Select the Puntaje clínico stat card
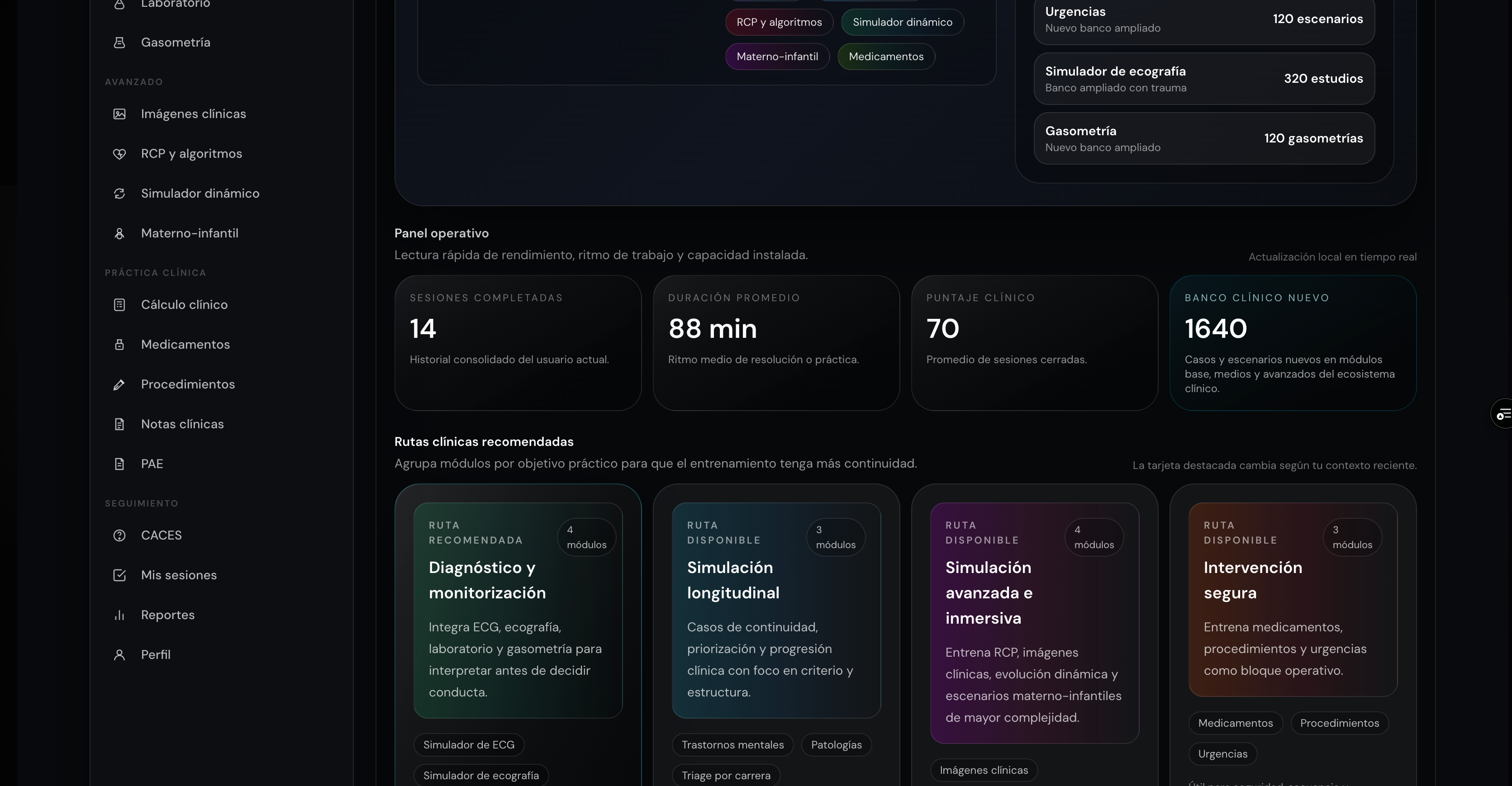Viewport: 1512px width, 786px height. [x=1035, y=343]
